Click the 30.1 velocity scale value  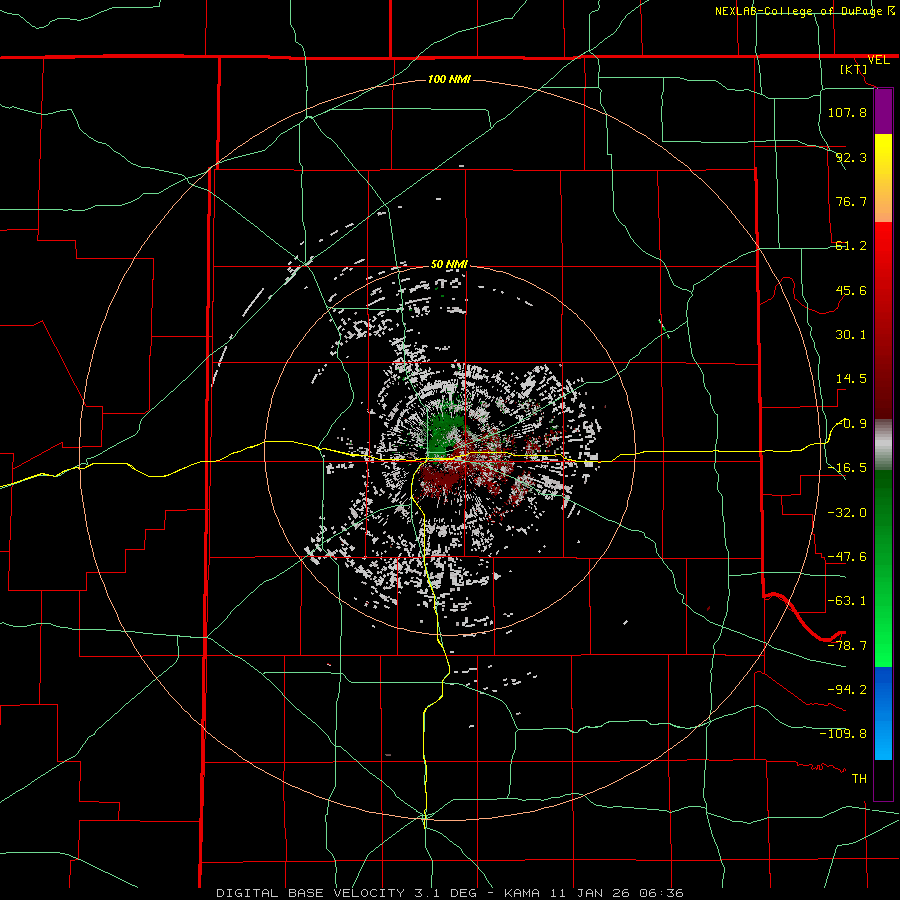[x=851, y=335]
